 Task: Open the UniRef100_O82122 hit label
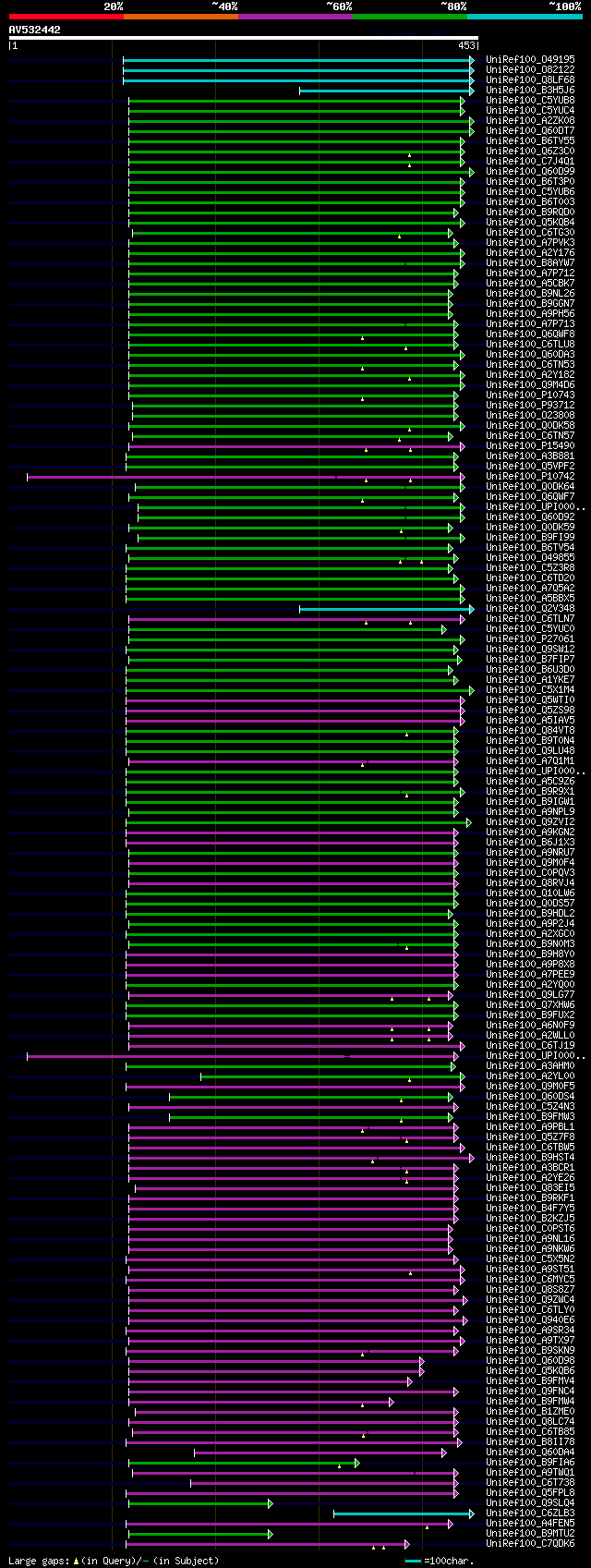pos(530,70)
